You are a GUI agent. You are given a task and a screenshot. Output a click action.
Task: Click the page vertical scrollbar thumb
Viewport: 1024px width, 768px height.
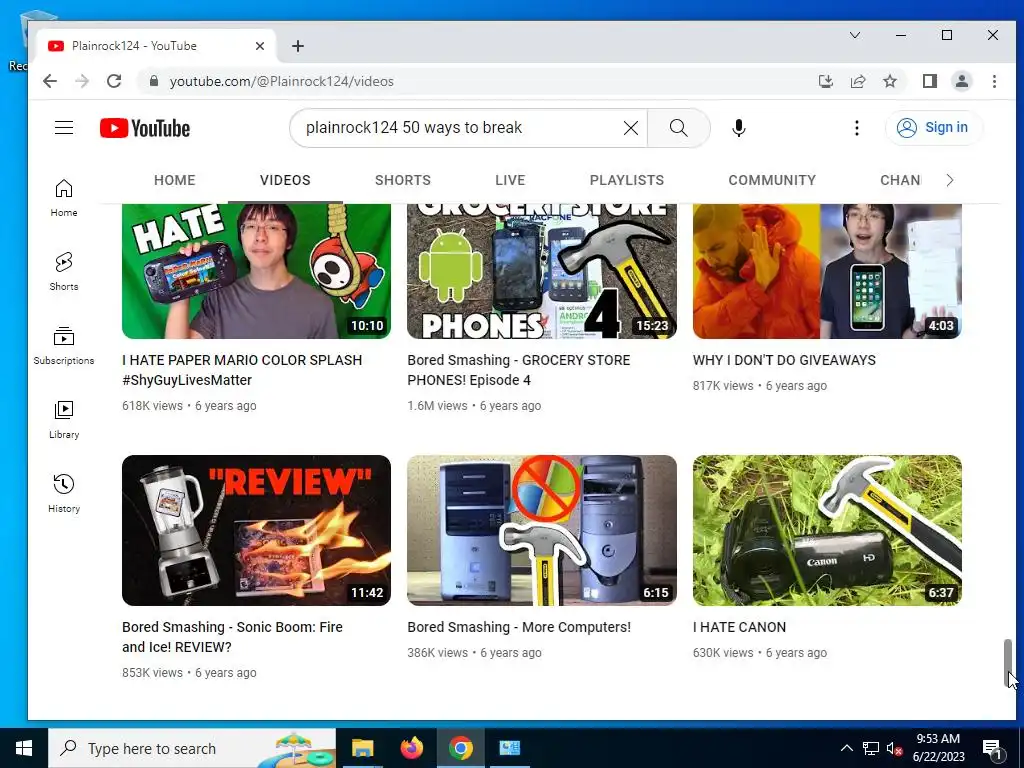(1008, 663)
